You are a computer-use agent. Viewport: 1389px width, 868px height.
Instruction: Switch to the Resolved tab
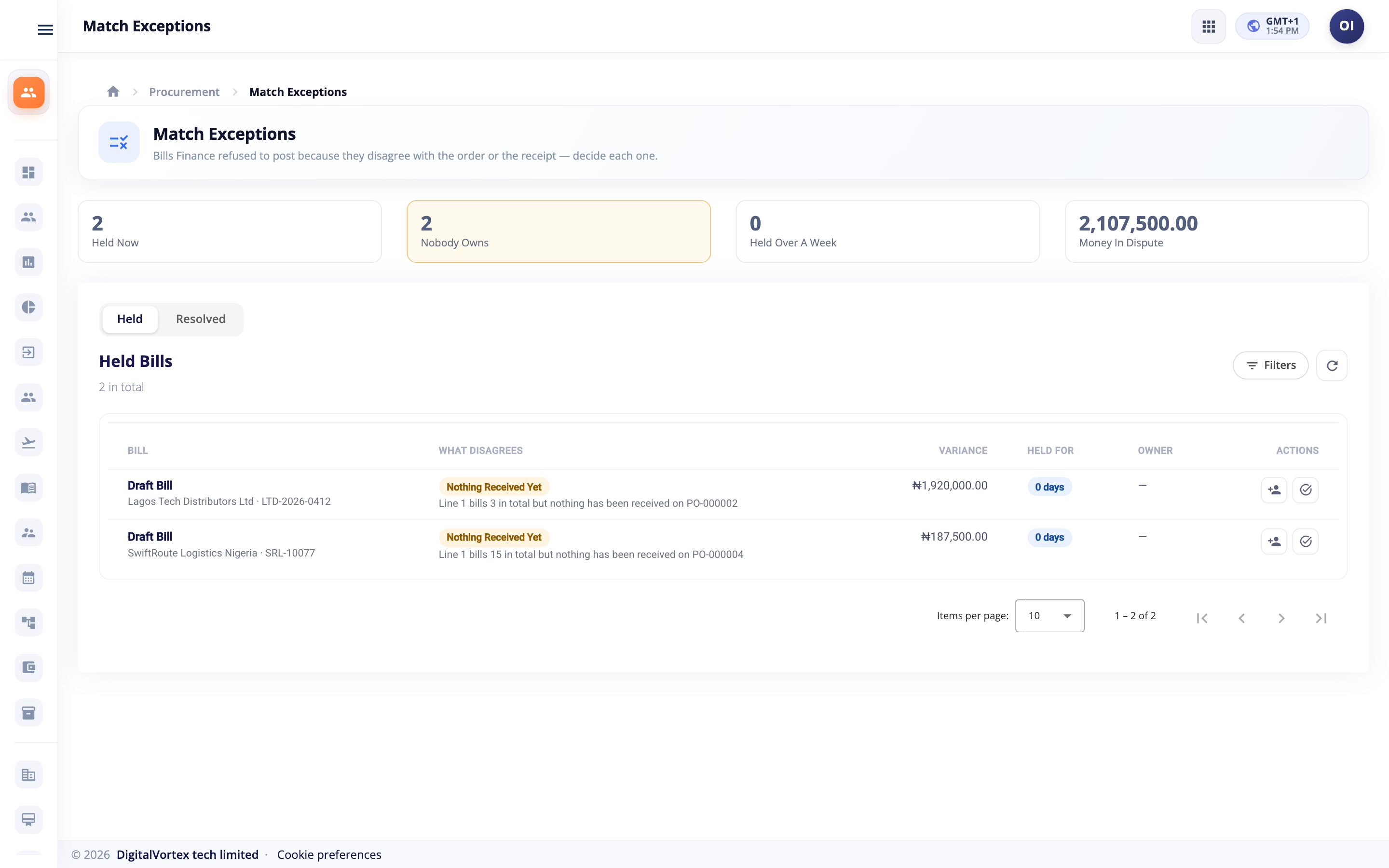click(x=200, y=319)
